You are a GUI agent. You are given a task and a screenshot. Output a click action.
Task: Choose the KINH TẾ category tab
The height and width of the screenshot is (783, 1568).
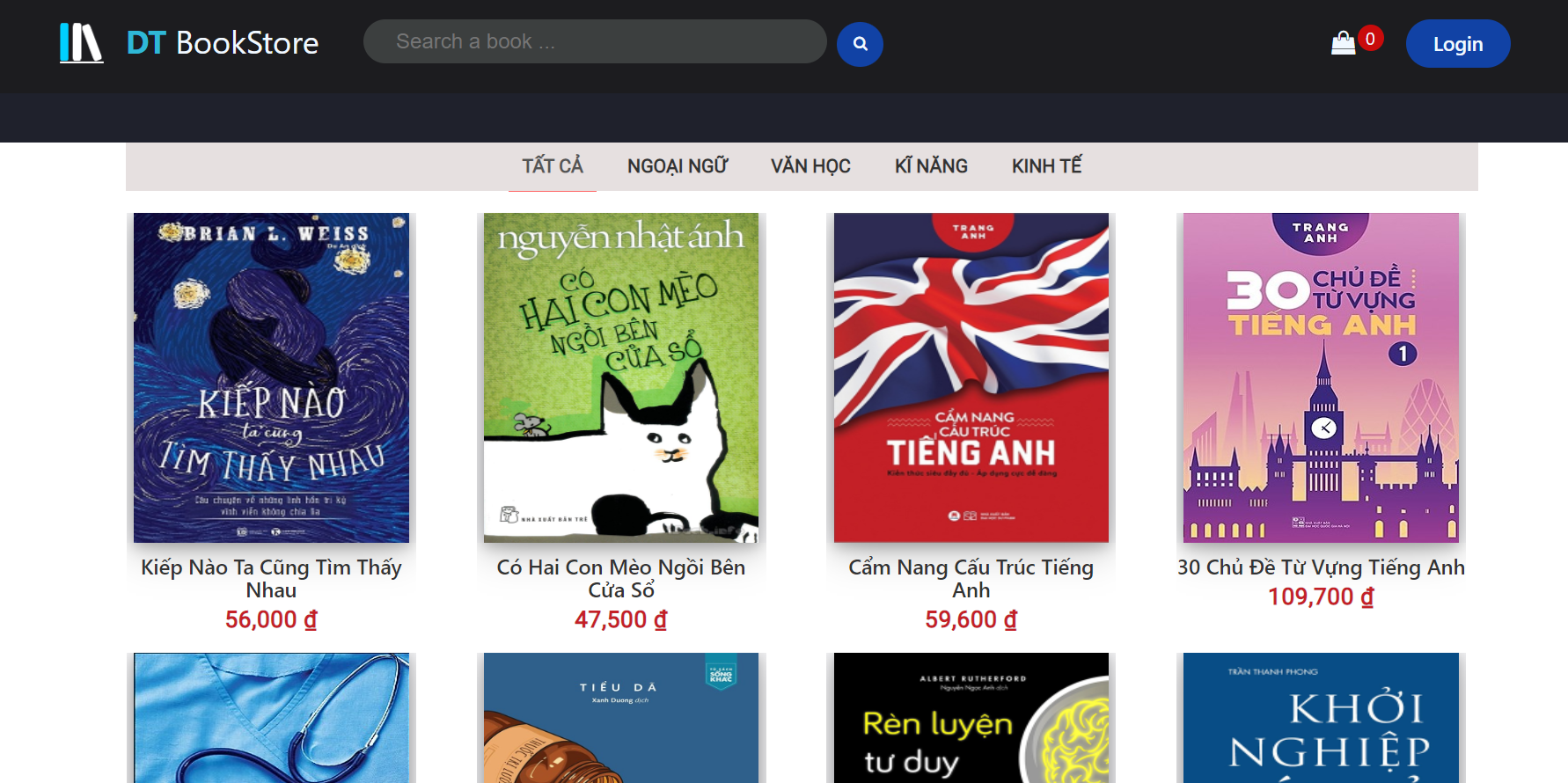click(1046, 166)
